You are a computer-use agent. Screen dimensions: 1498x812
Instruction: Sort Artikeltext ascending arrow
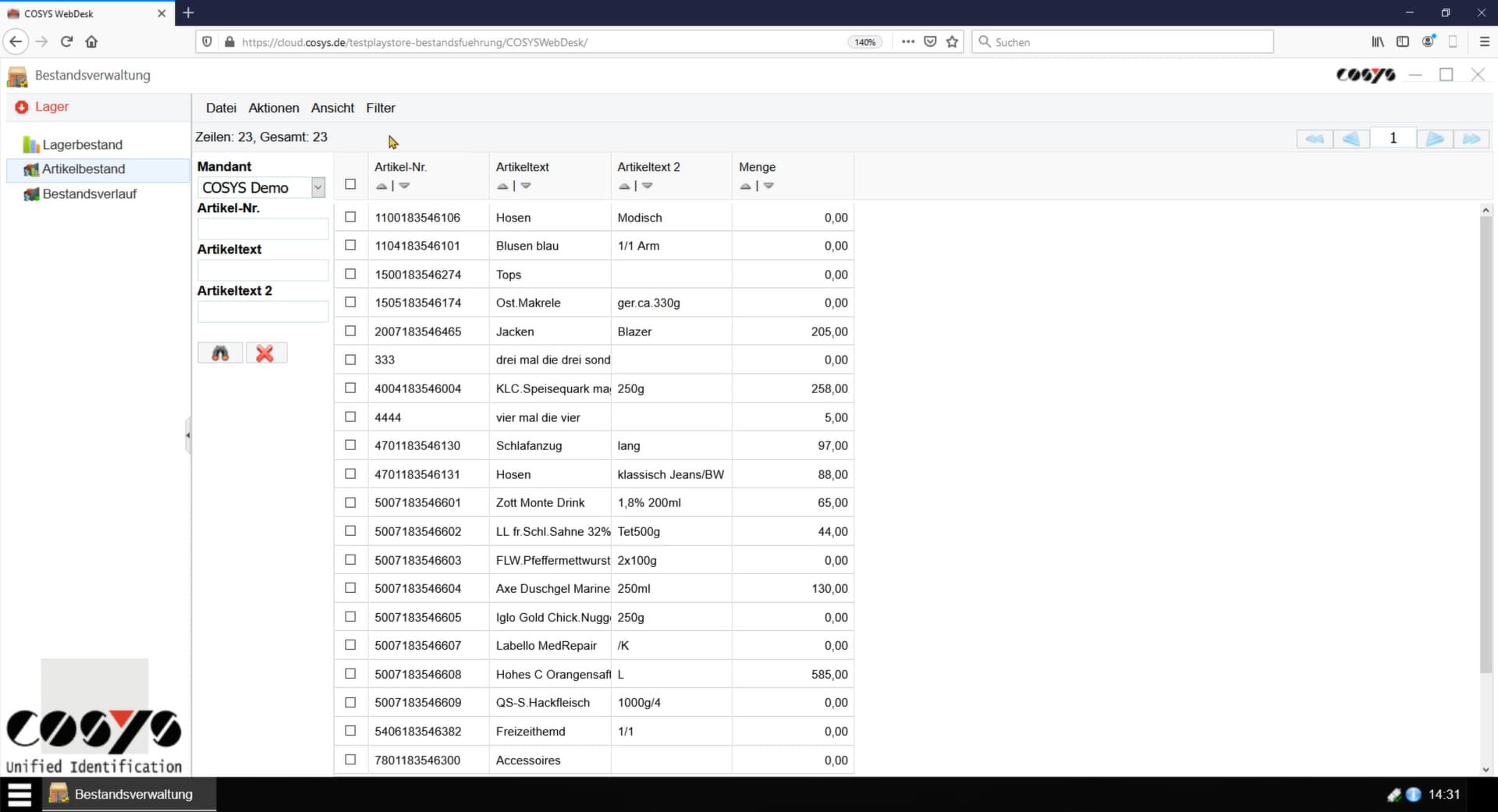point(503,186)
